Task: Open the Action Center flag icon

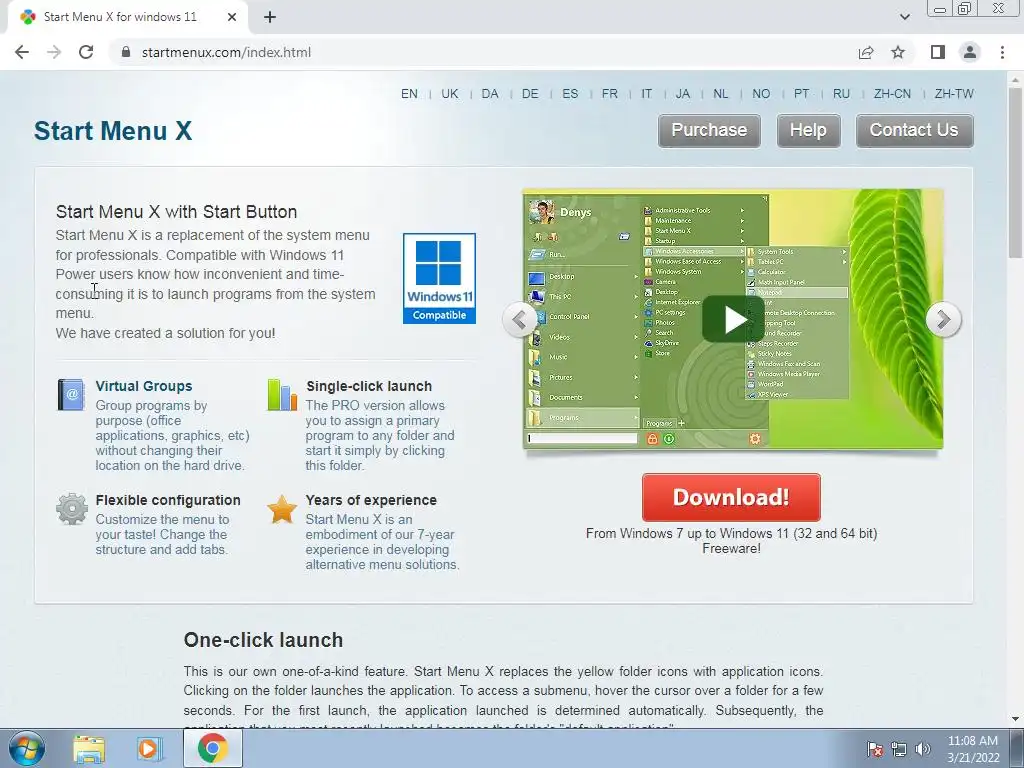Action: click(x=875, y=749)
